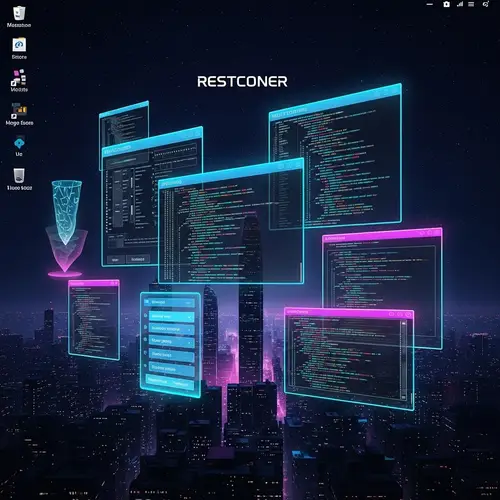Click the small icon beside the first menu row
This screenshot has height=500, width=500.
[x=145, y=315]
